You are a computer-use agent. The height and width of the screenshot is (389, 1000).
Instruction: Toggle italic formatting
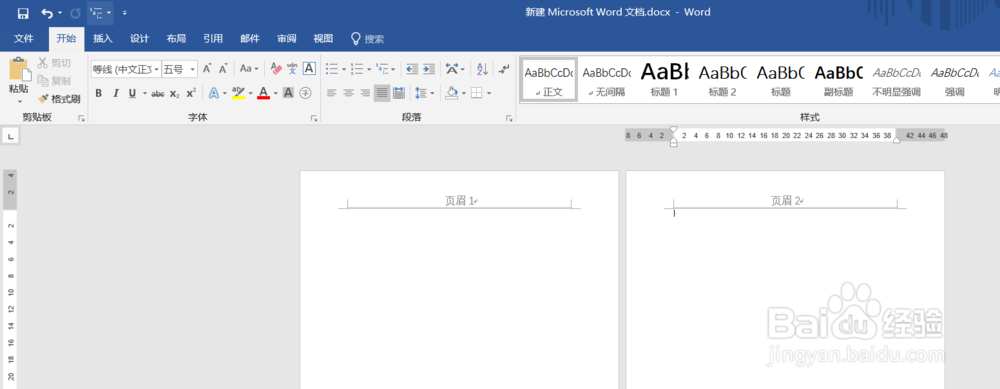click(x=115, y=93)
